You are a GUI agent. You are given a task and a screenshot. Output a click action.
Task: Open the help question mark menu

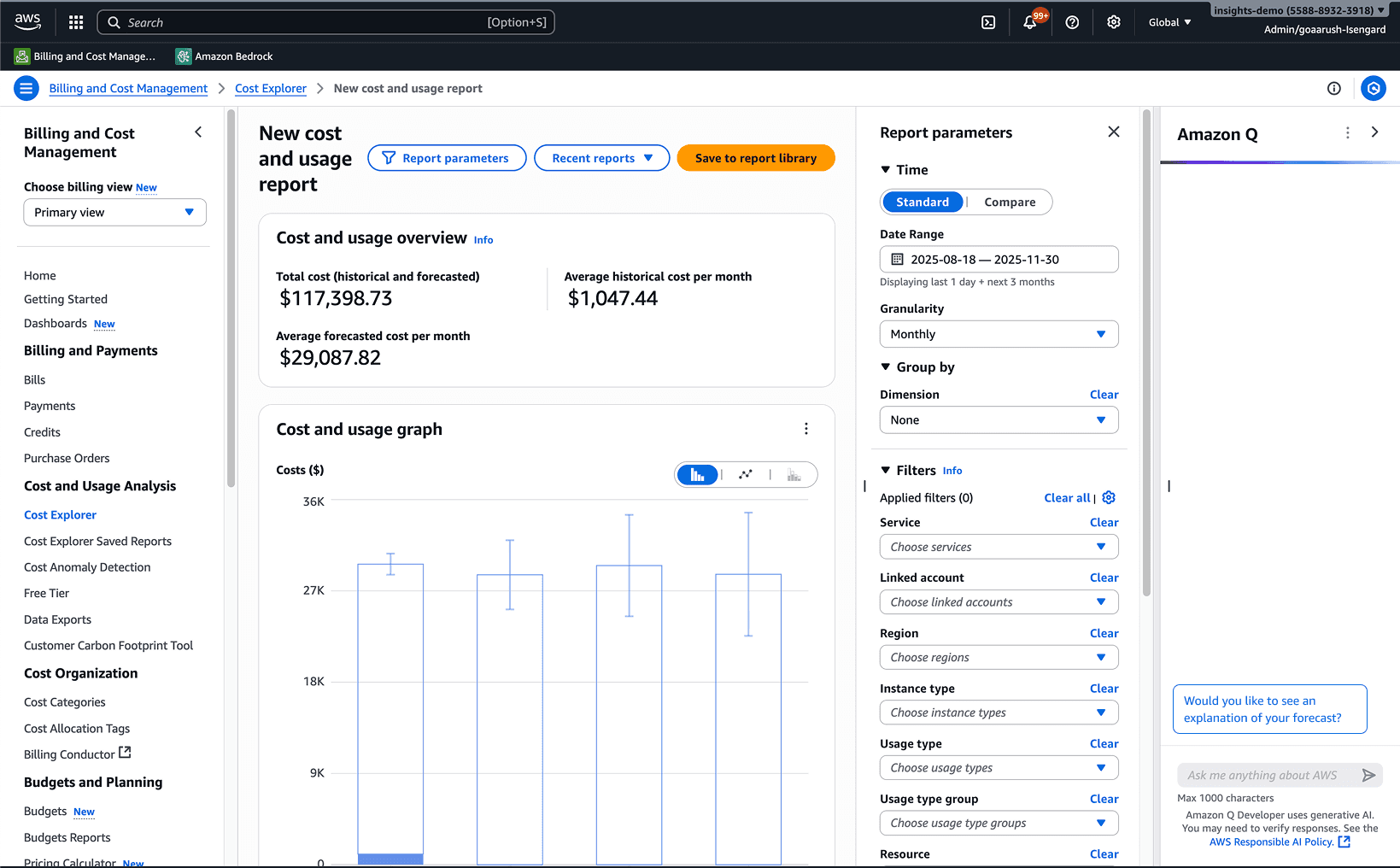1072,22
